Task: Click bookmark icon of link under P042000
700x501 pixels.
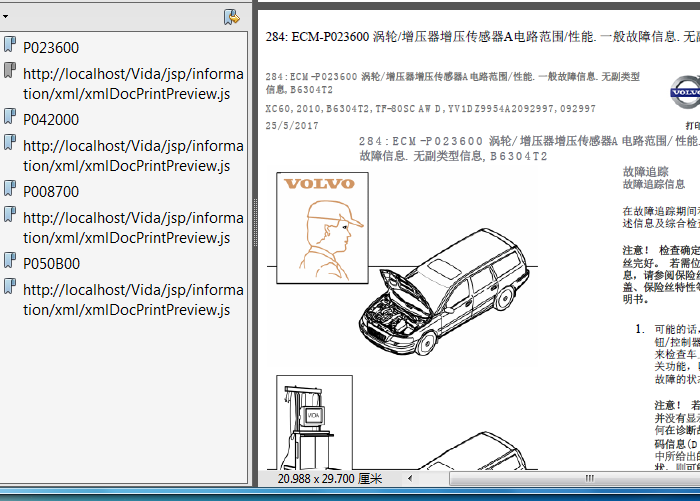Action: [10, 142]
